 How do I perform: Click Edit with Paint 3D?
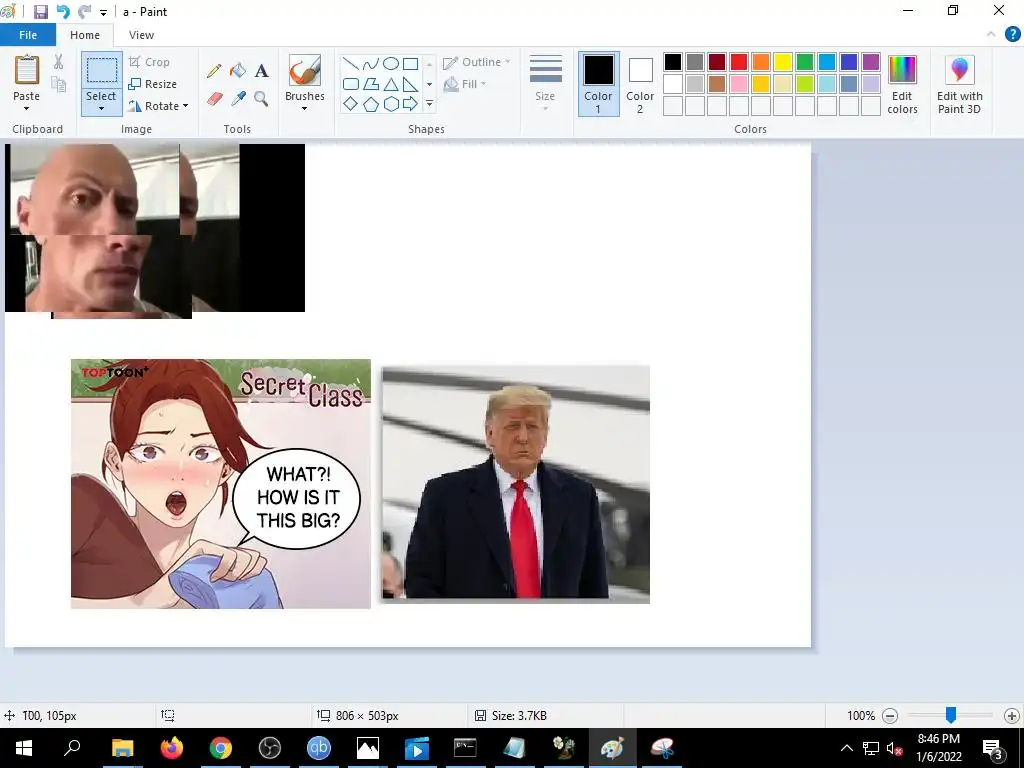point(959,84)
